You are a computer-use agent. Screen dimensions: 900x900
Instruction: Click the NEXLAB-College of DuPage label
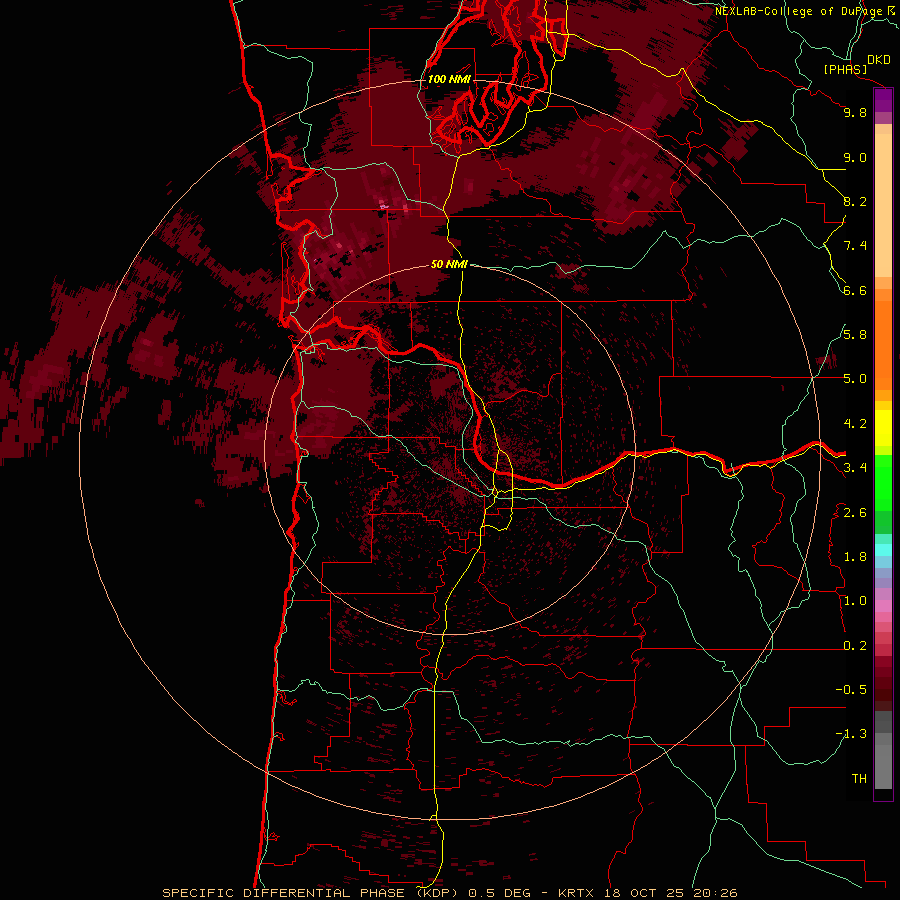799,11
